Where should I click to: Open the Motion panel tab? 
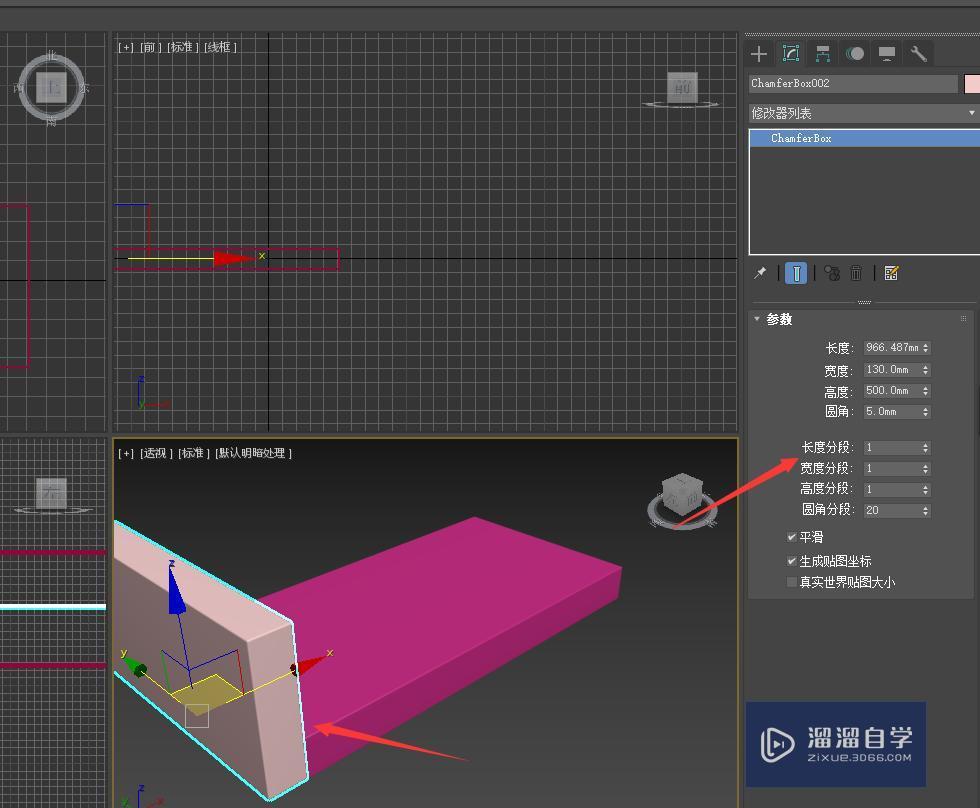click(x=854, y=54)
